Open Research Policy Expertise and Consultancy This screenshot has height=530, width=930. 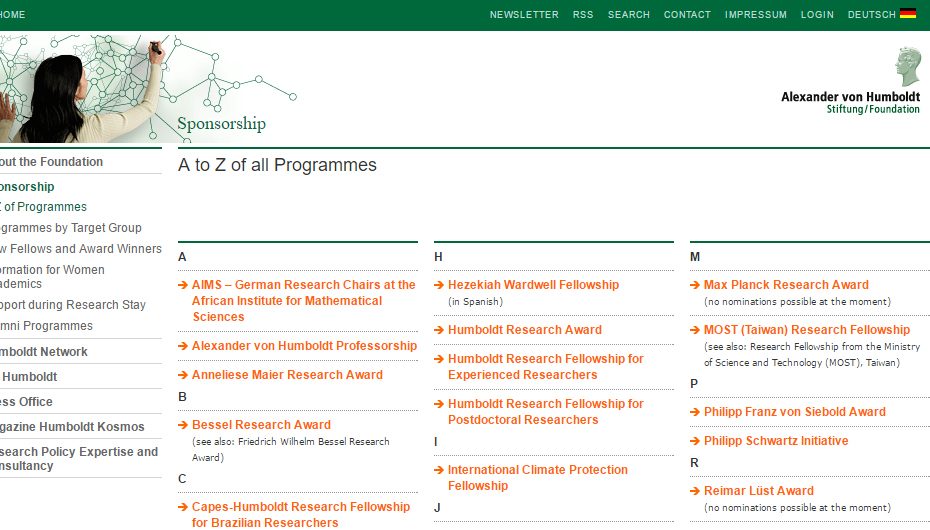[x=79, y=458]
